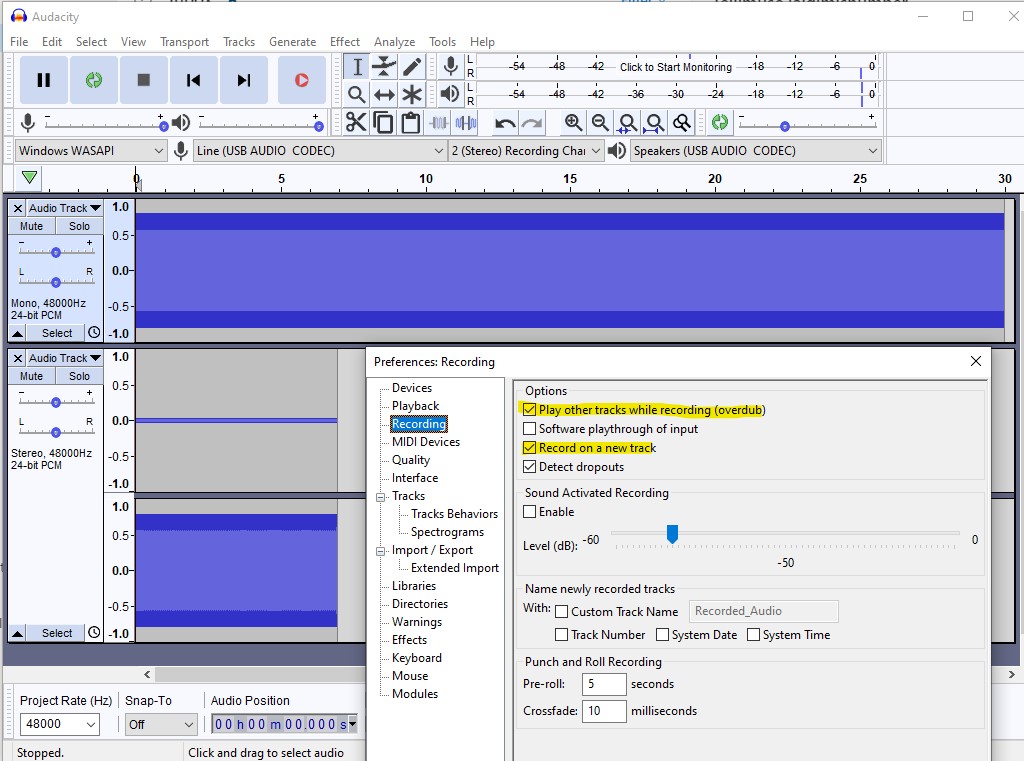
Task: Click the Silence audio icon
Action: 466,122
